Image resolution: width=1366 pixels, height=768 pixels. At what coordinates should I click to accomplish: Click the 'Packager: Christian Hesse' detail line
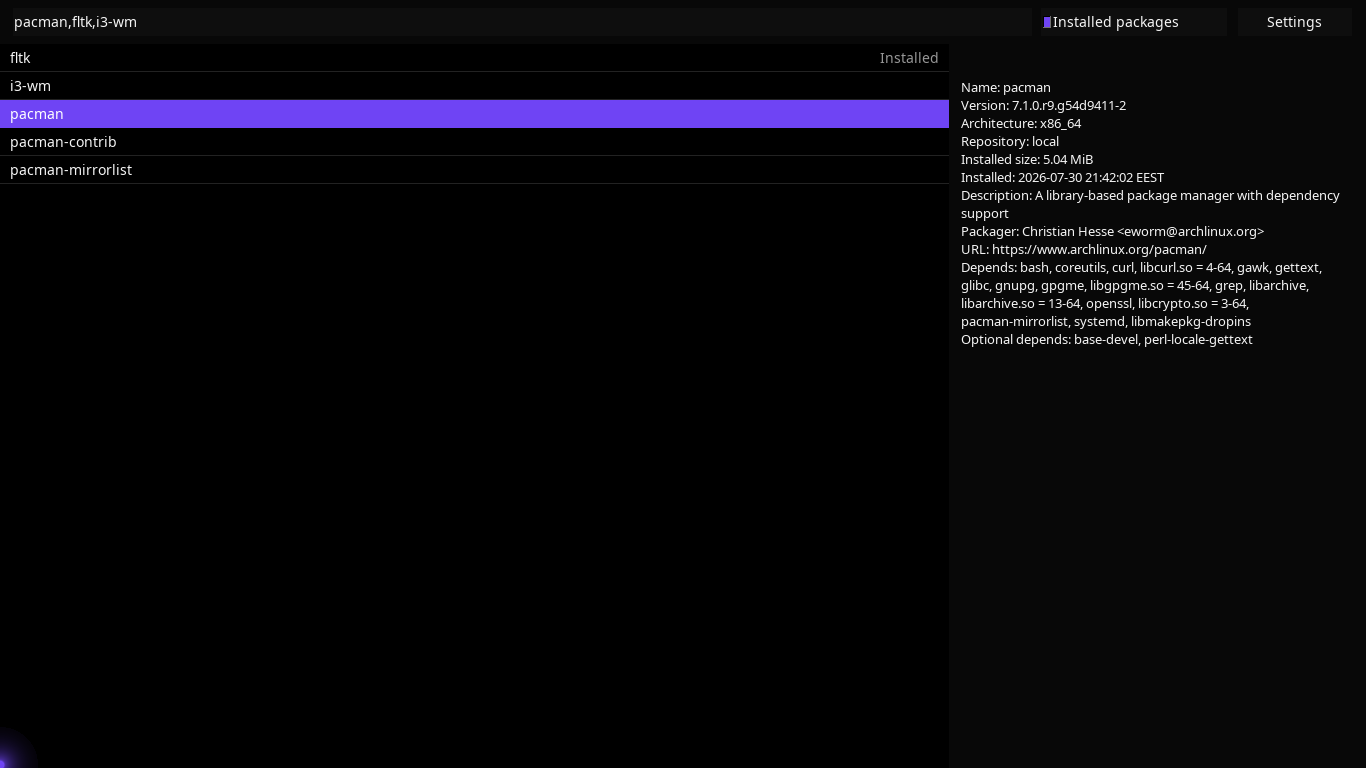tap(1112, 231)
